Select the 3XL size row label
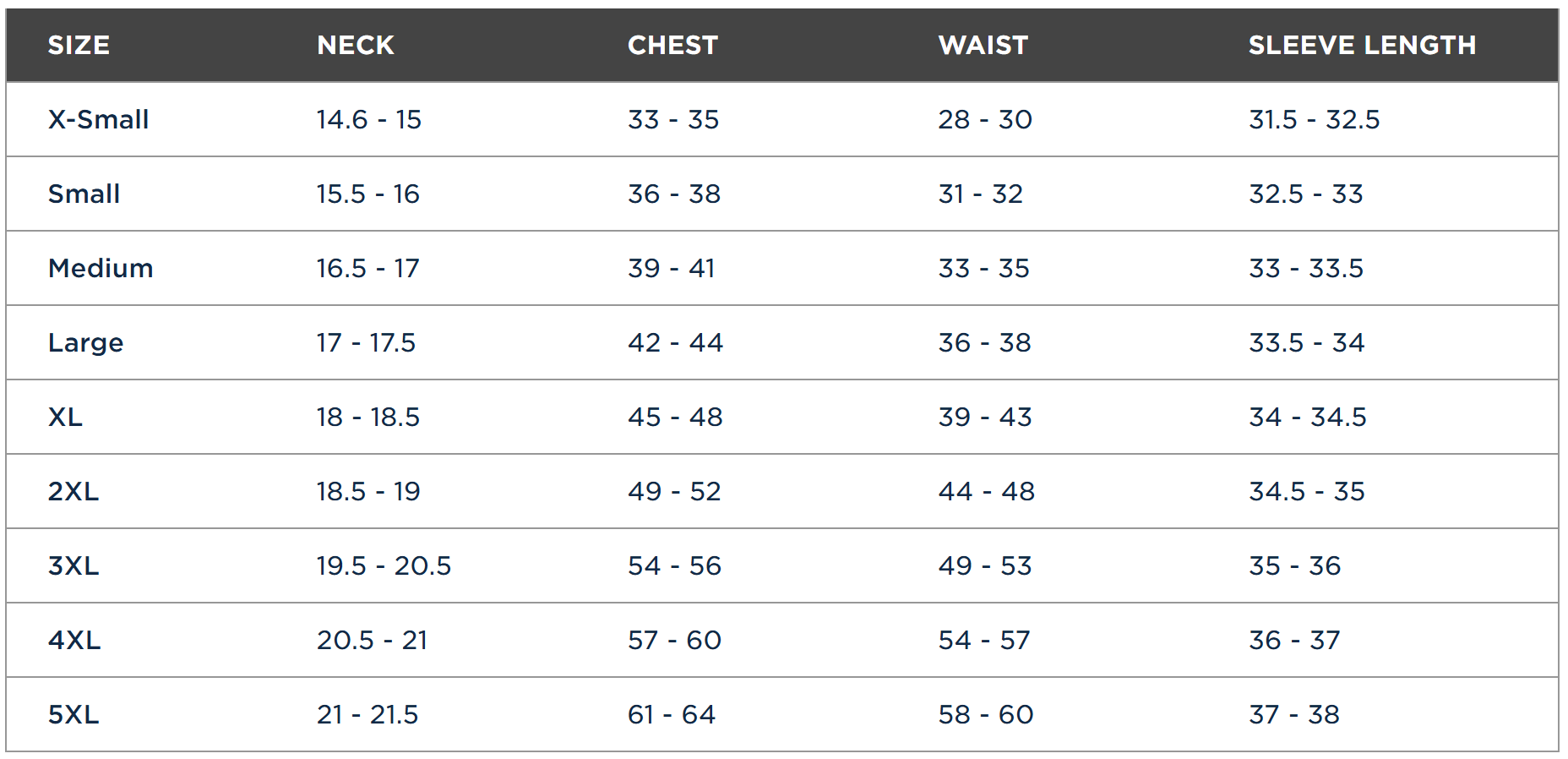Image resolution: width=1568 pixels, height=759 pixels. point(73,565)
